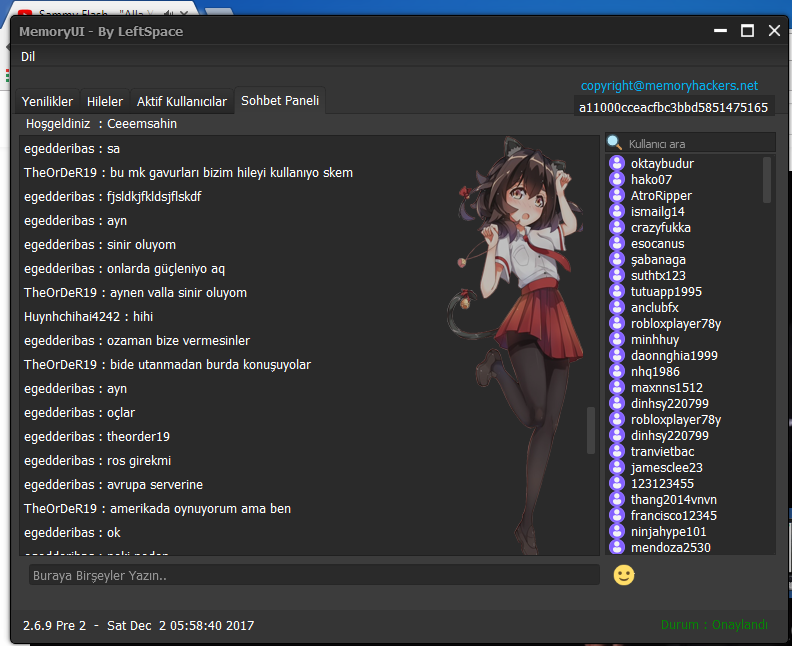Switch to the Hileler tab
This screenshot has width=792, height=646.
pos(105,101)
